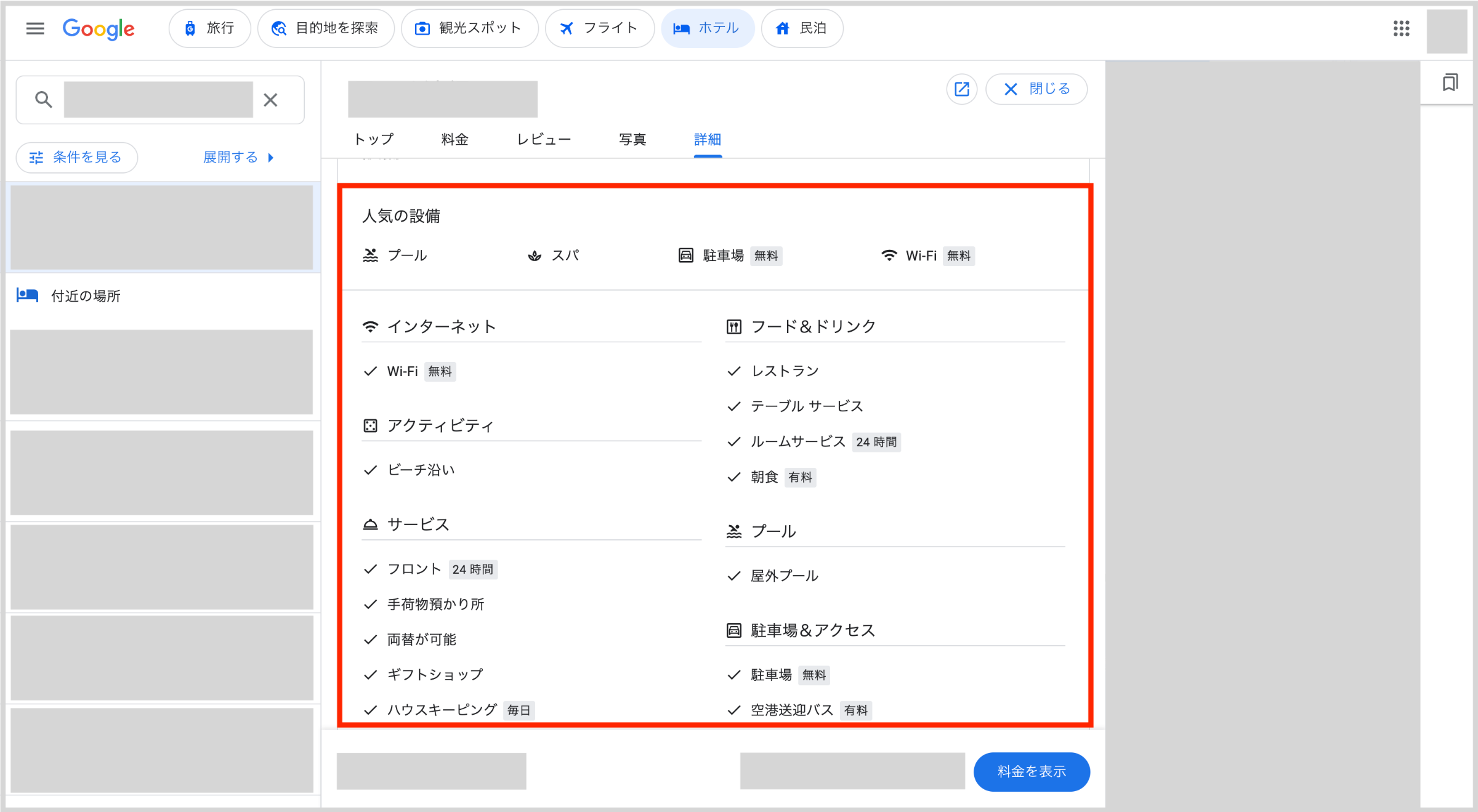This screenshot has height=812, width=1478.
Task: Open the Google apps grid
Action: [x=1401, y=28]
